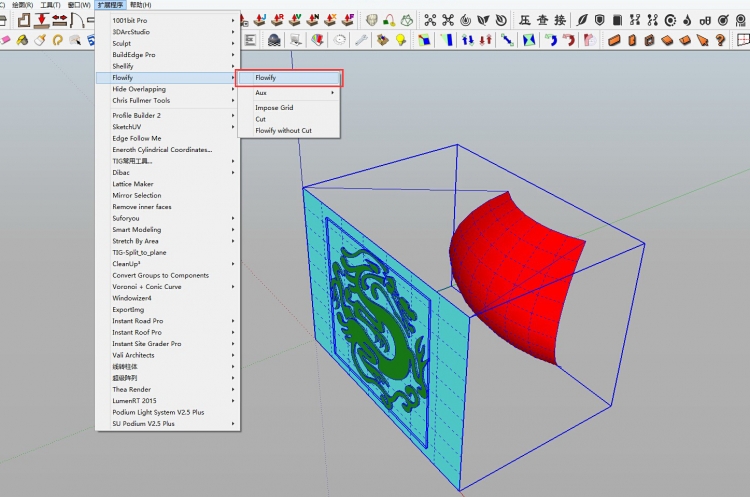Open the 绘图(R) menu

[x=22, y=5]
